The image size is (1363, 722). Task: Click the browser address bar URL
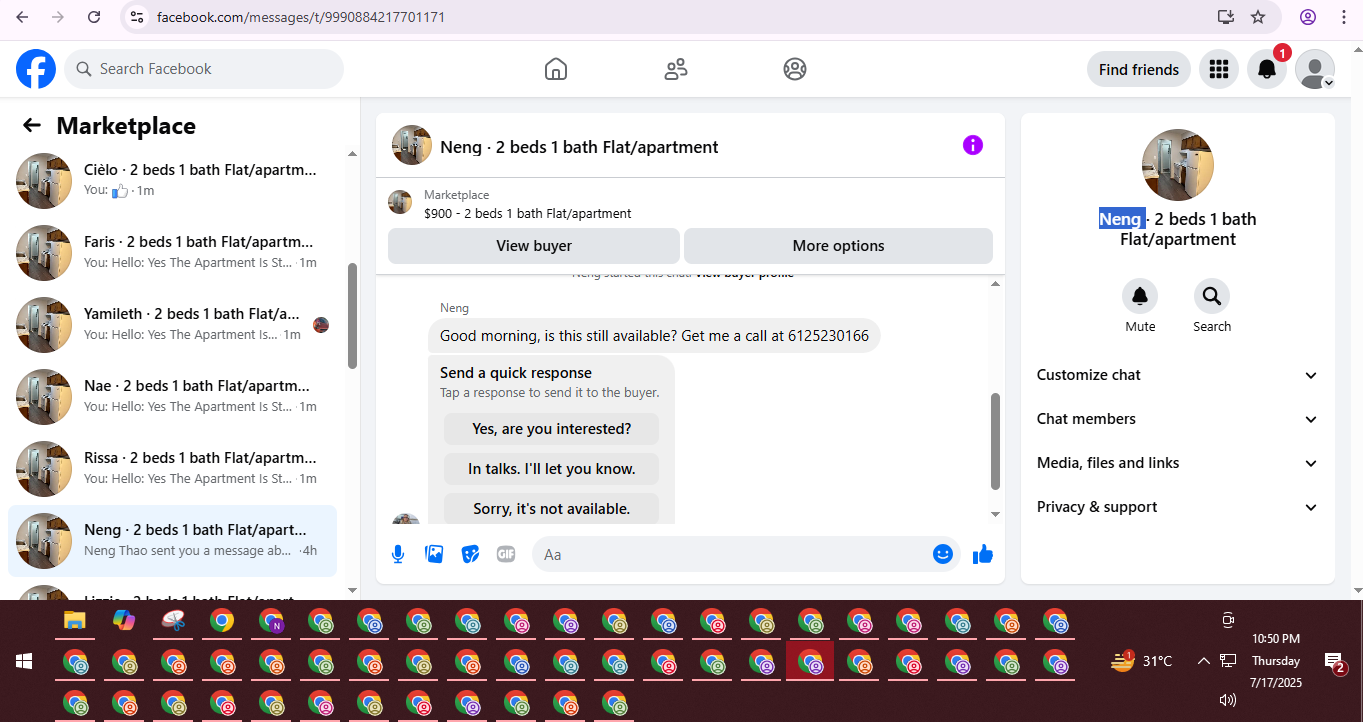[301, 17]
